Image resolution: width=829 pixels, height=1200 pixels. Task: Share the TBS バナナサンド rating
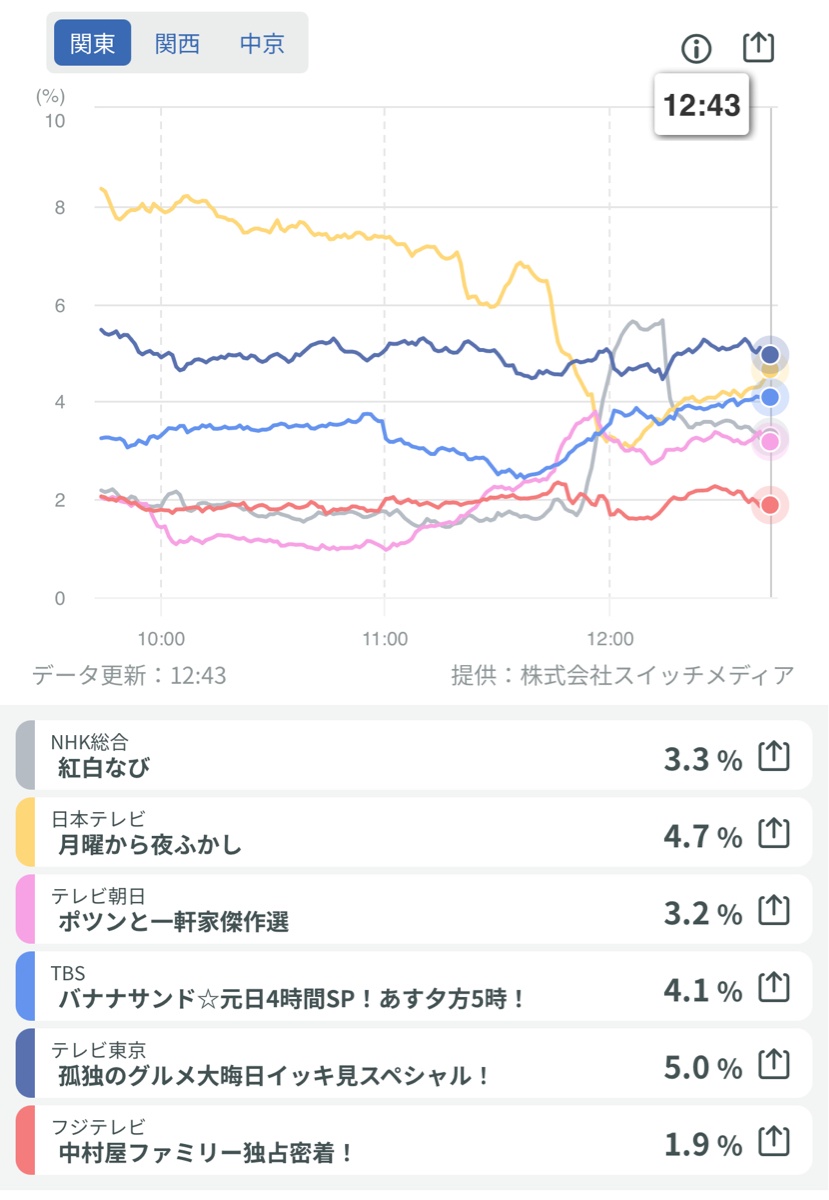(x=774, y=988)
